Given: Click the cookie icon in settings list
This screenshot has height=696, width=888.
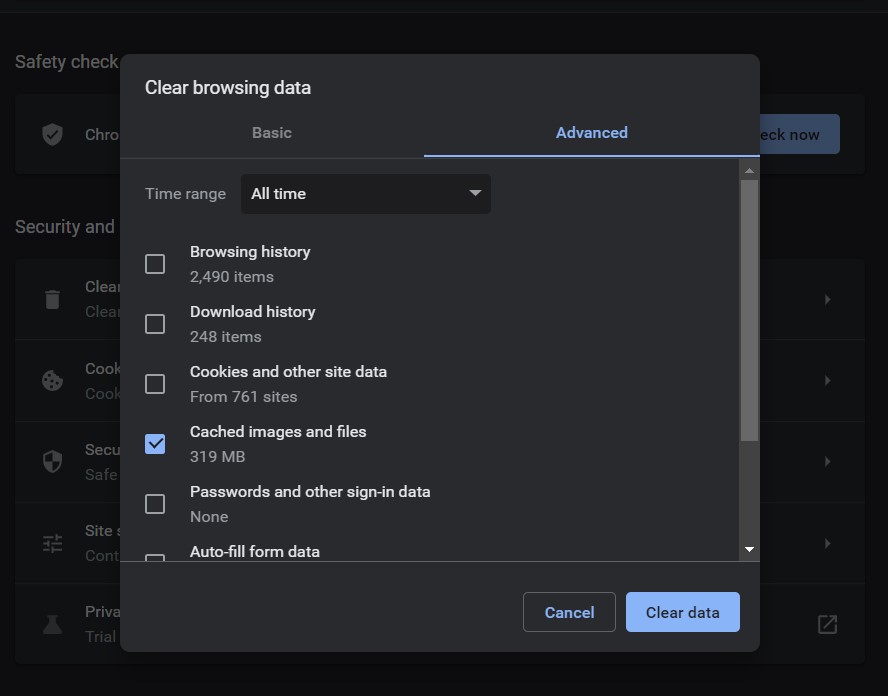Looking at the screenshot, I should [52, 380].
